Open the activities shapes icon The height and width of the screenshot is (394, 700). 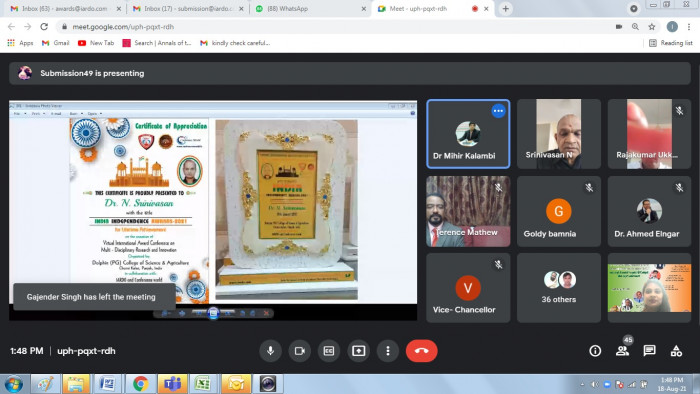point(676,351)
